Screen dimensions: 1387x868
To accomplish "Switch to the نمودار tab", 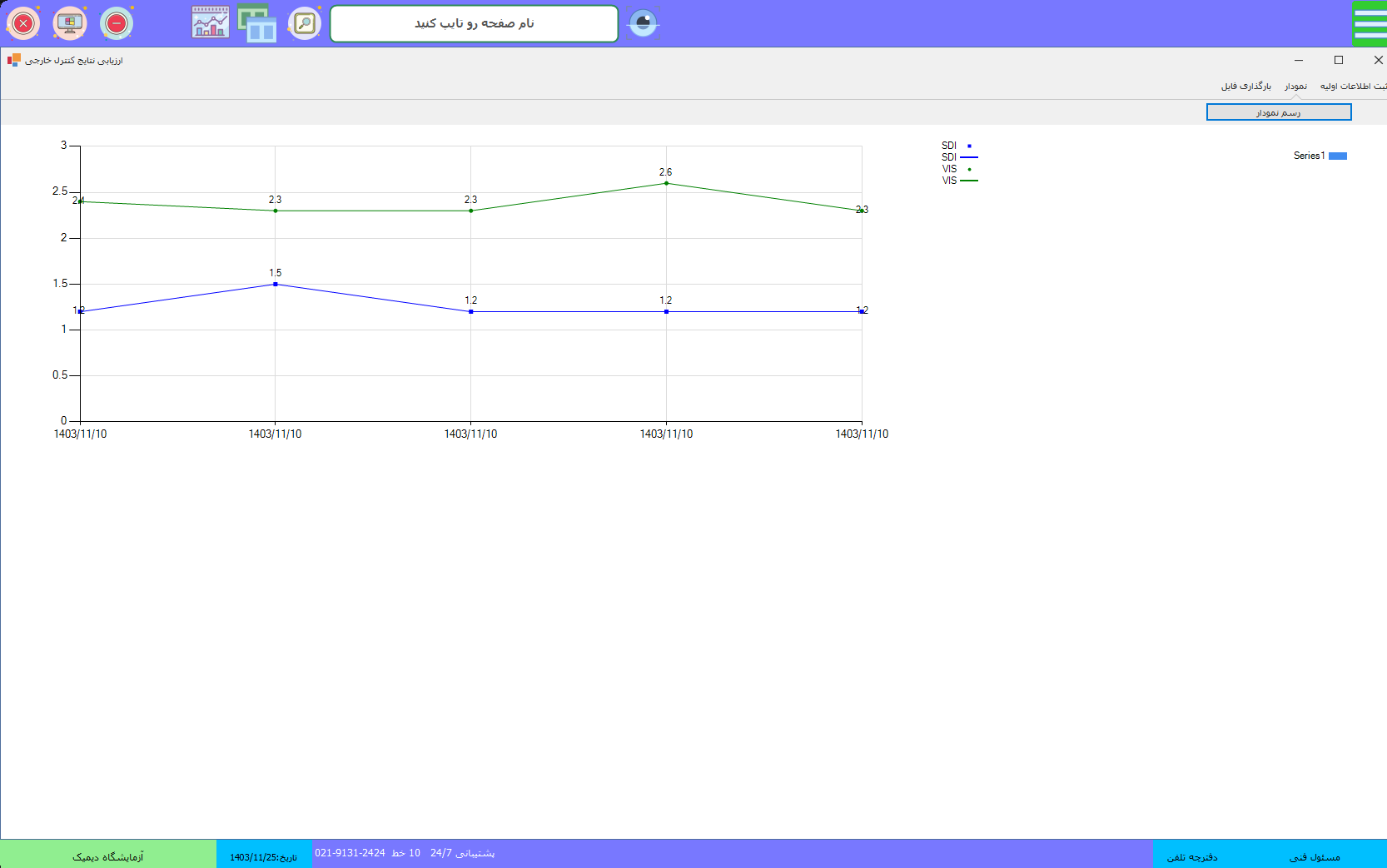I will pos(1295,87).
